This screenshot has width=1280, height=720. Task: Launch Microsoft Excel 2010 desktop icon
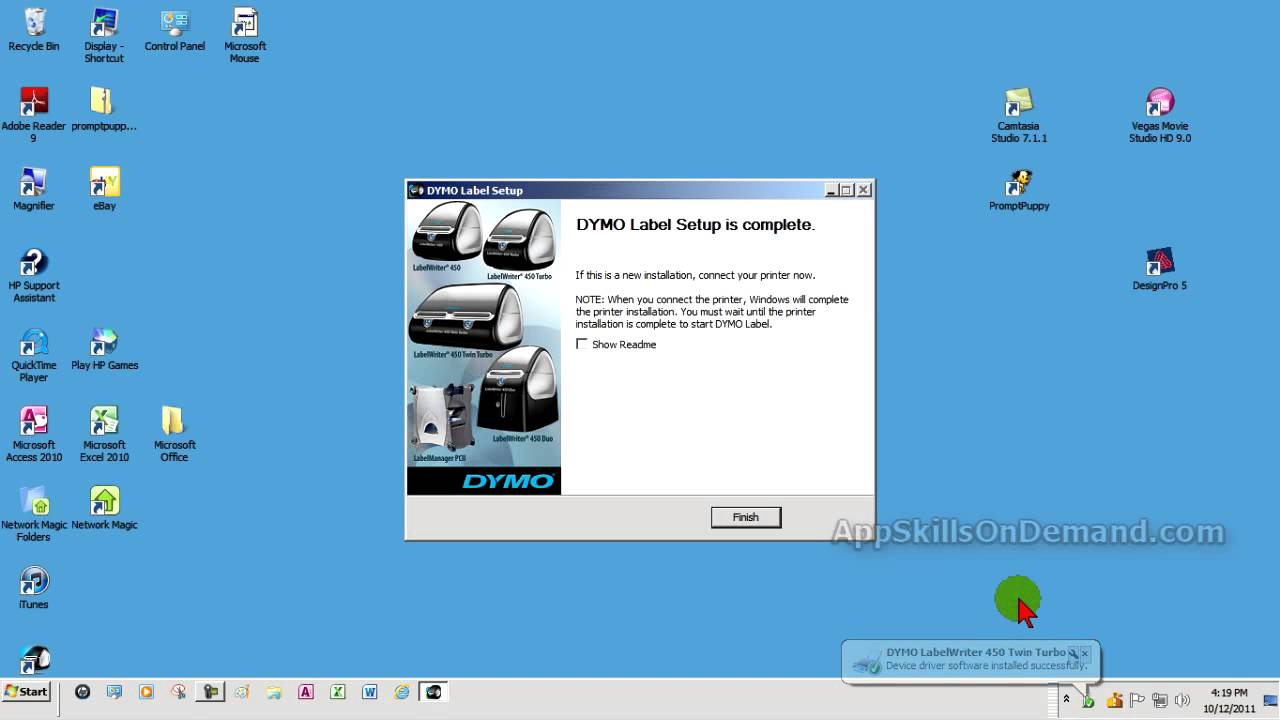tap(104, 434)
